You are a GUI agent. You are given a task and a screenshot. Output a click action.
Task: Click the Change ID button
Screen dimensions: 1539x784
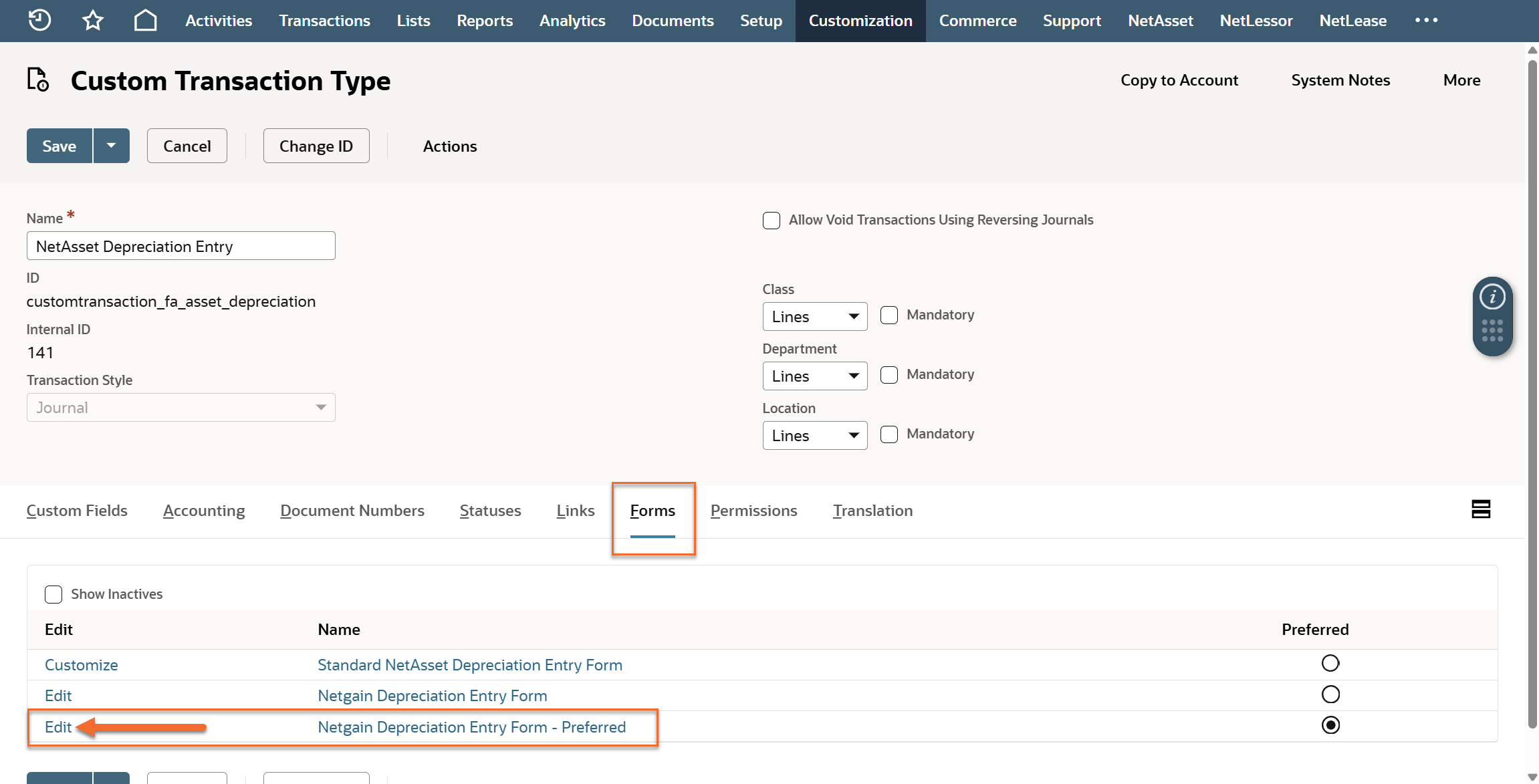[x=316, y=146]
